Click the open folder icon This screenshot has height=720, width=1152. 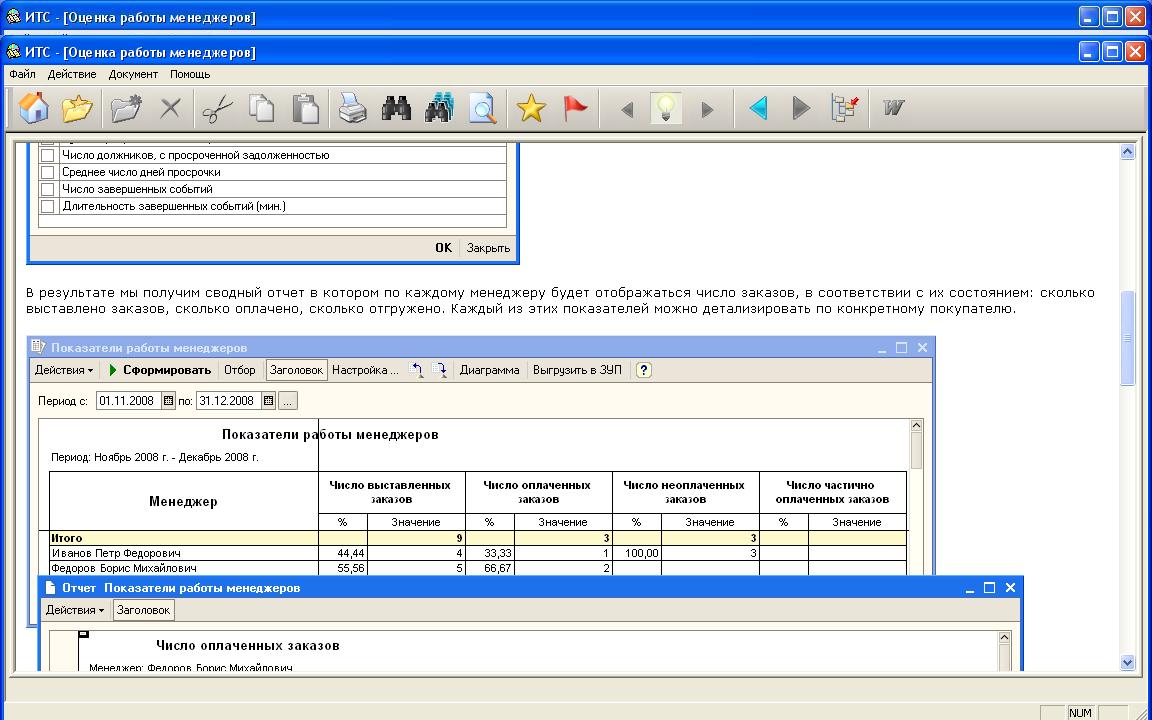[x=77, y=108]
